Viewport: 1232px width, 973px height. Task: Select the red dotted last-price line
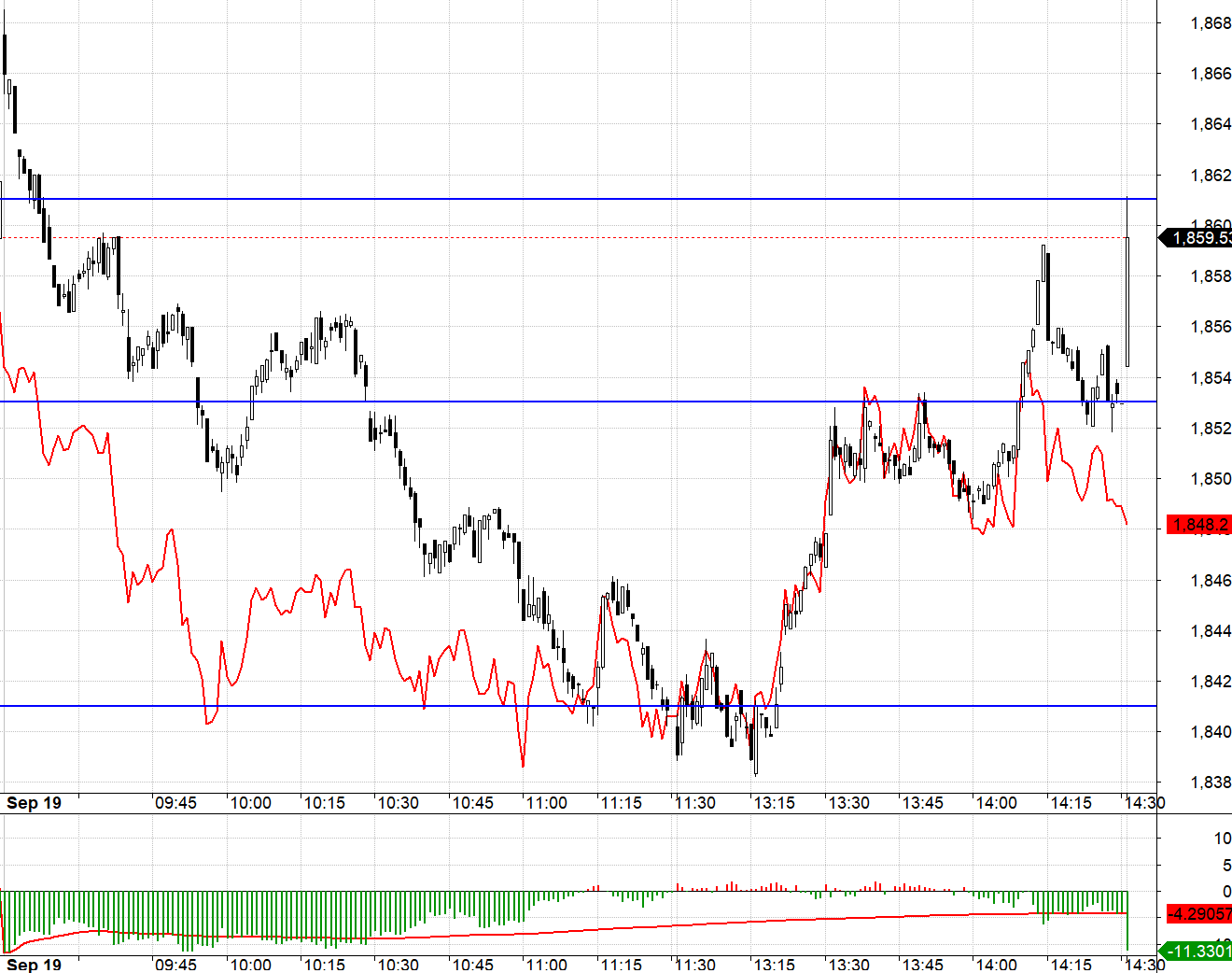click(x=579, y=238)
